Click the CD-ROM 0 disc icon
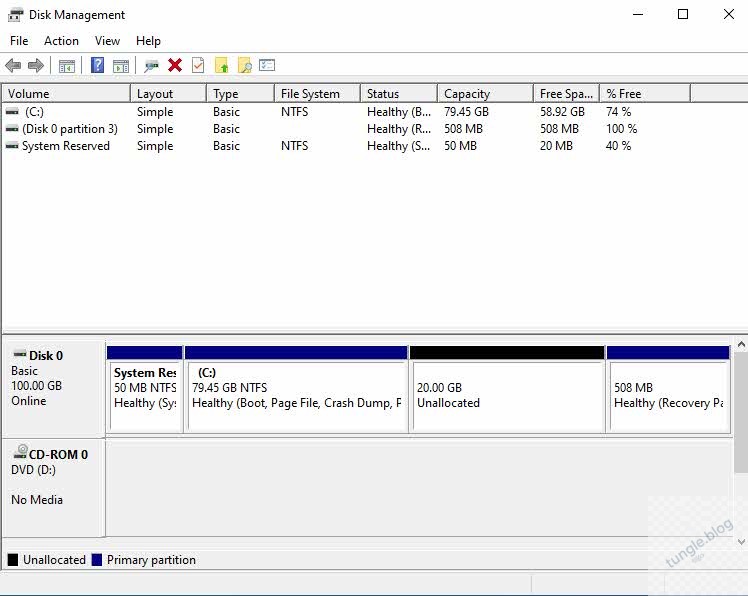The image size is (748, 596). [x=21, y=451]
